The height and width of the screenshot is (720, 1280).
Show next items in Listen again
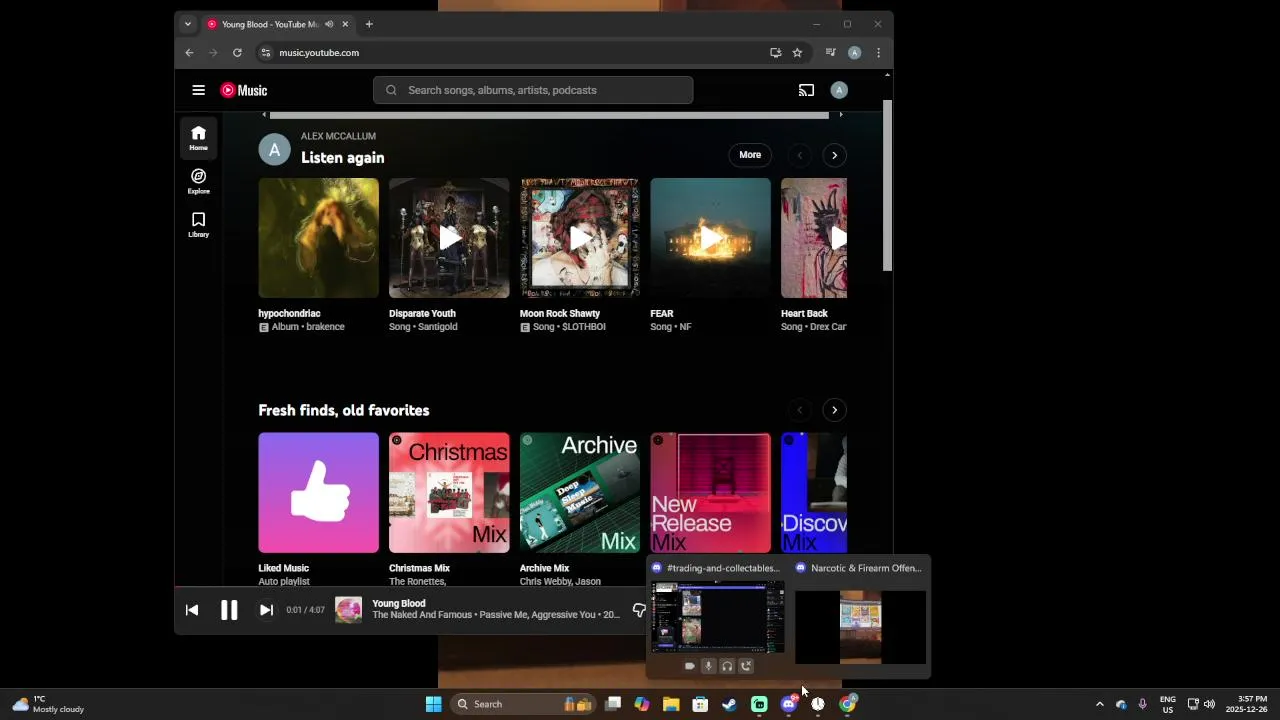[834, 155]
